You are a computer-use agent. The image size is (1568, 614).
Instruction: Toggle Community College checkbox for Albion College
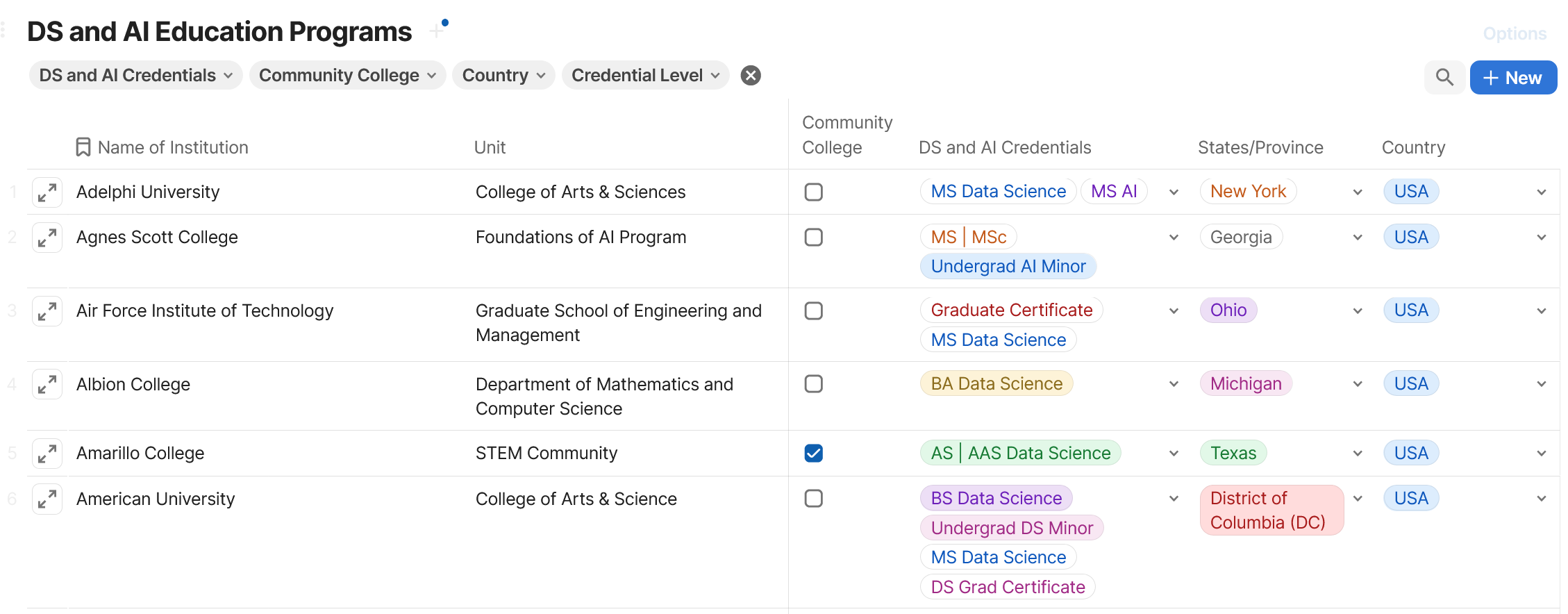[813, 384]
